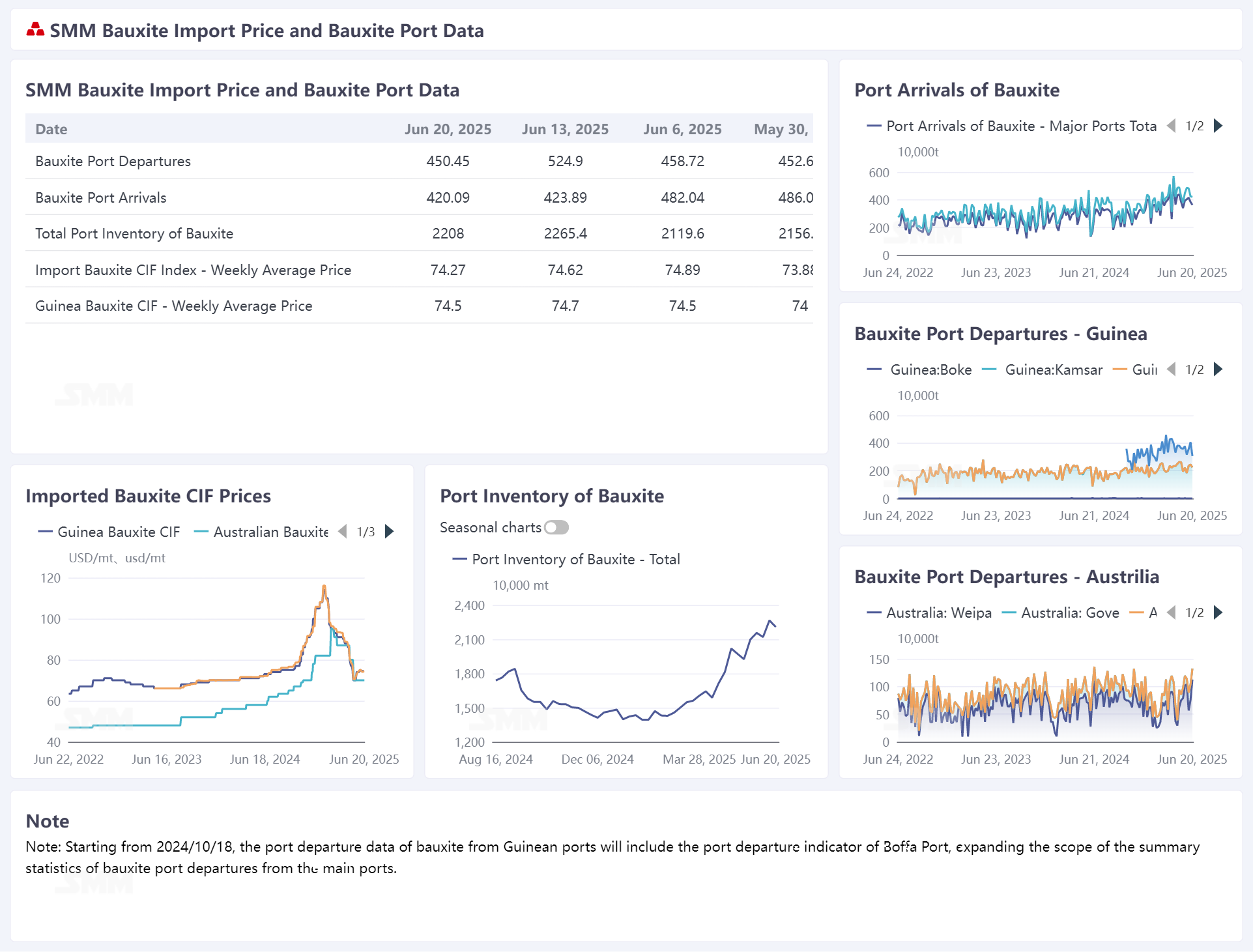1253x952 pixels.
Task: Click the 74.89 CIF index value
Action: point(682,270)
